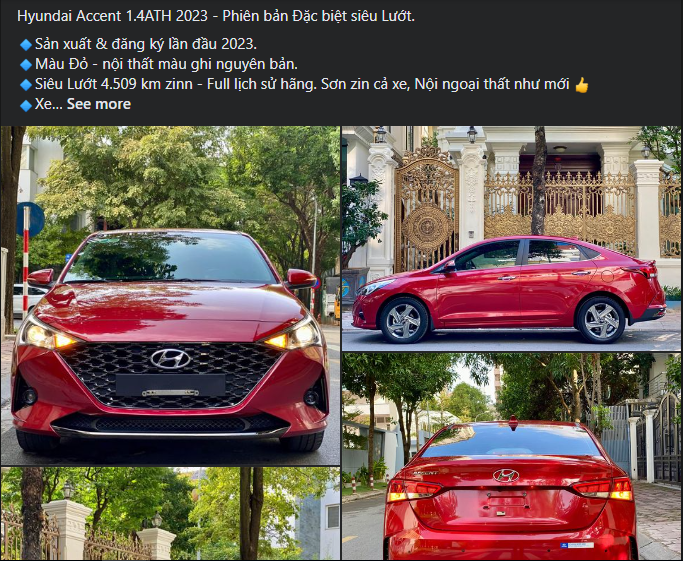Click the blacked-out front license plate

click(170, 385)
